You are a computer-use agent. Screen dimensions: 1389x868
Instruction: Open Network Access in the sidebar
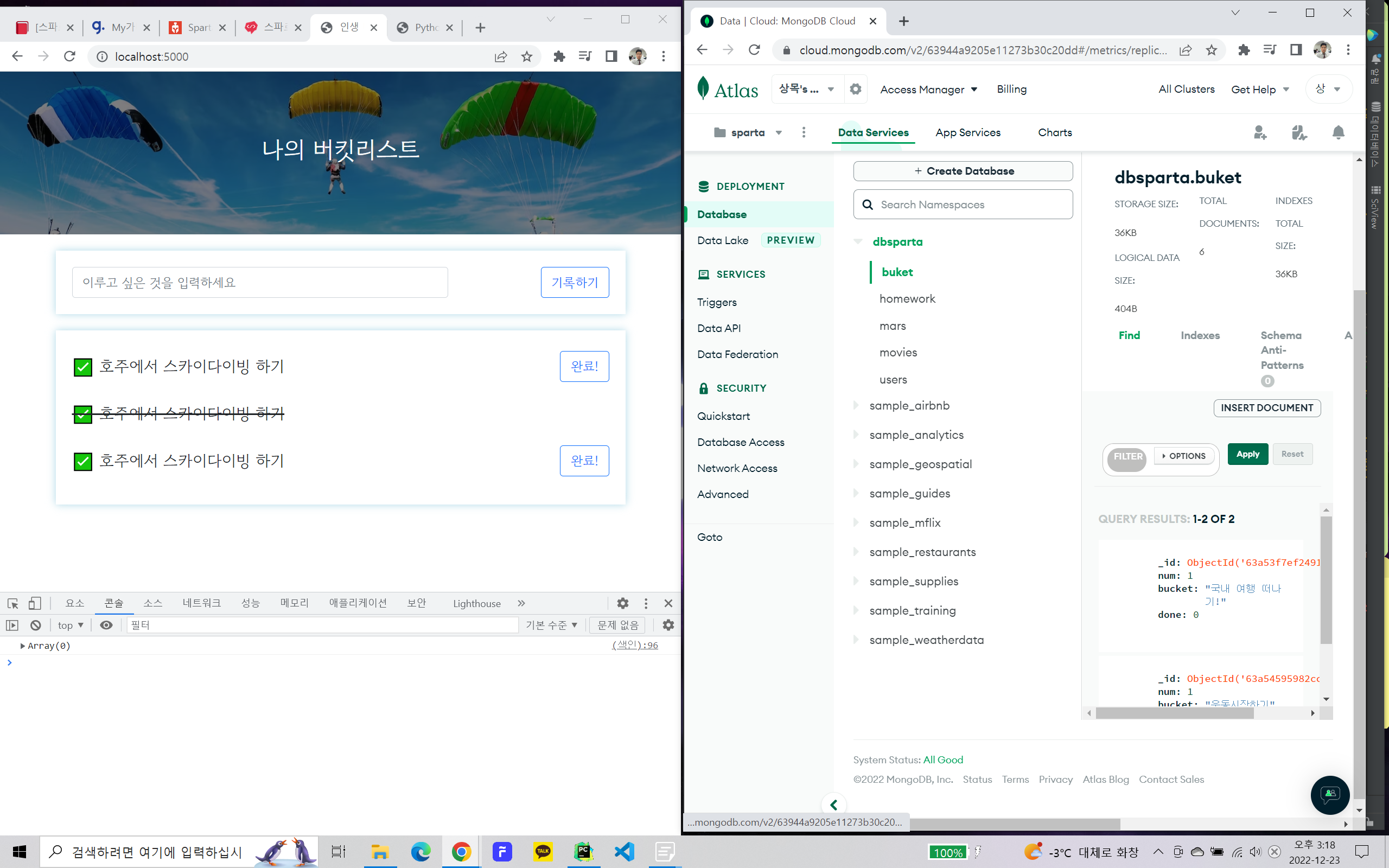click(737, 468)
